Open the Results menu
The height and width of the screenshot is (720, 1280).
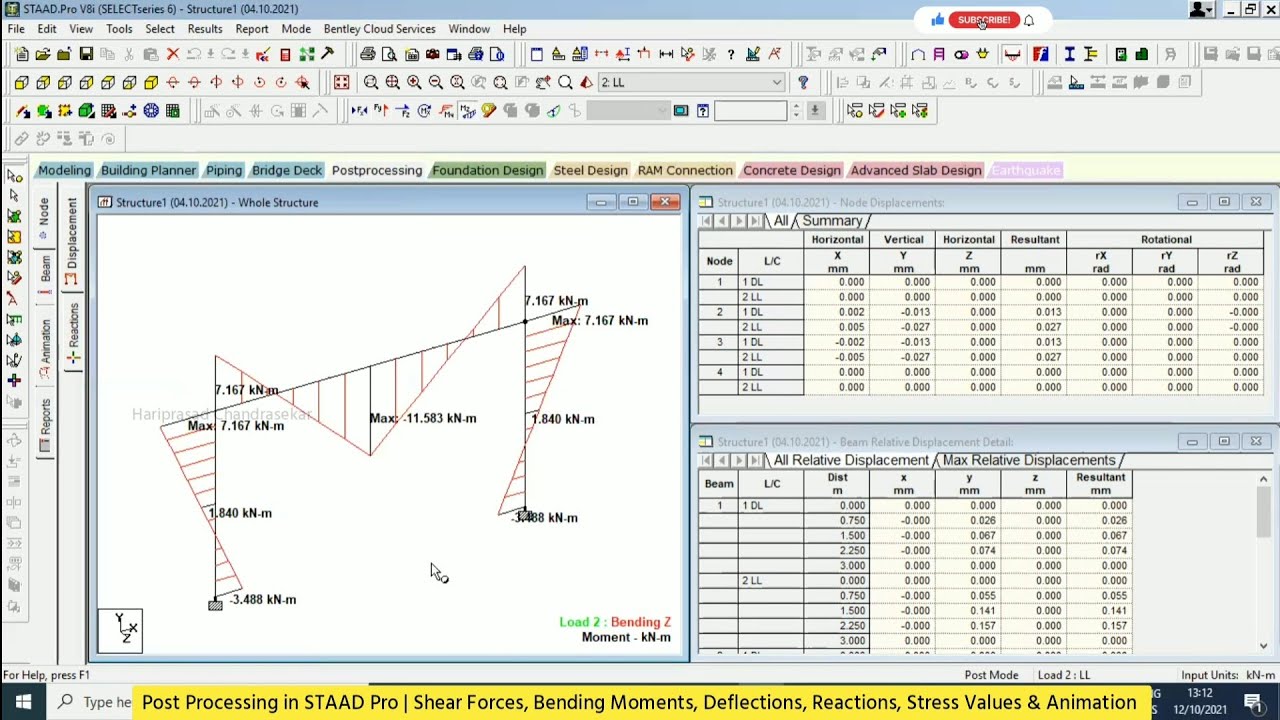point(205,29)
